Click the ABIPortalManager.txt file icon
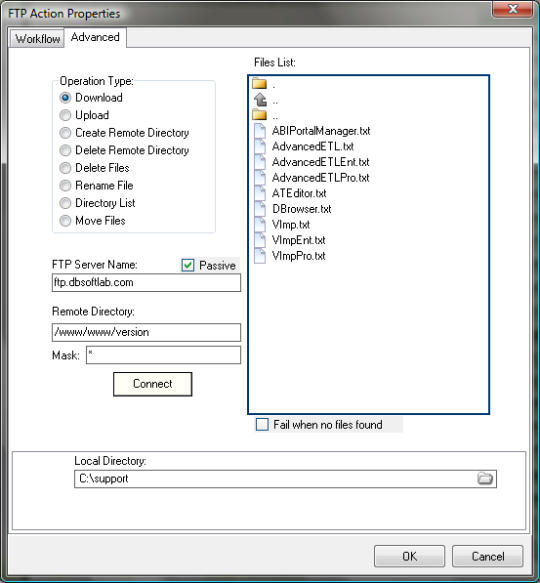This screenshot has width=540, height=583. tap(260, 131)
